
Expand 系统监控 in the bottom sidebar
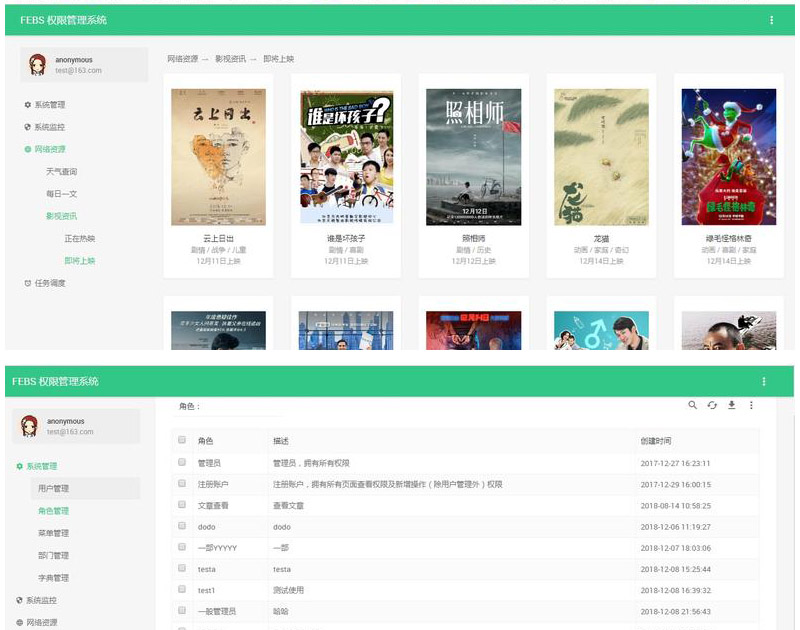[41, 600]
